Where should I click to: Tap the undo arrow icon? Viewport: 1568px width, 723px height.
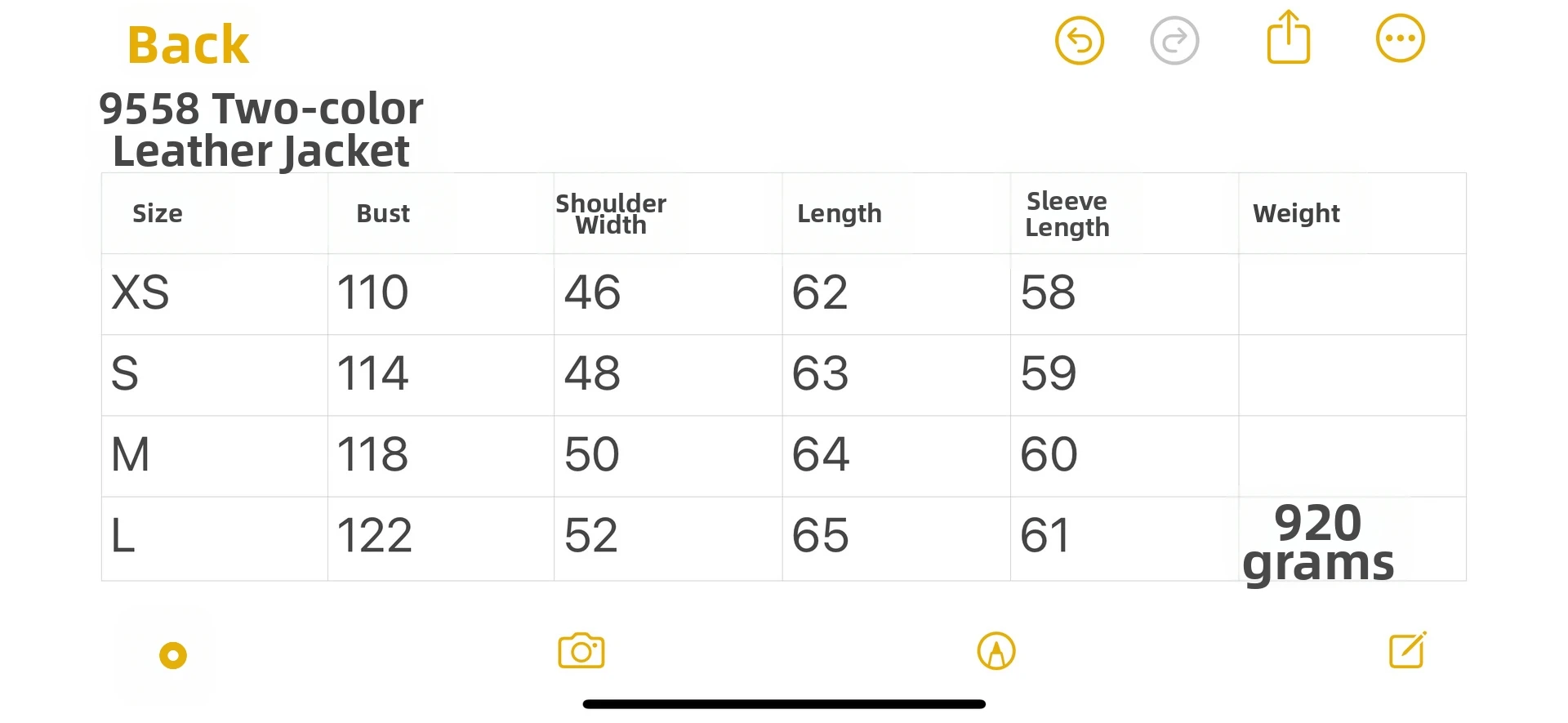tap(1079, 40)
